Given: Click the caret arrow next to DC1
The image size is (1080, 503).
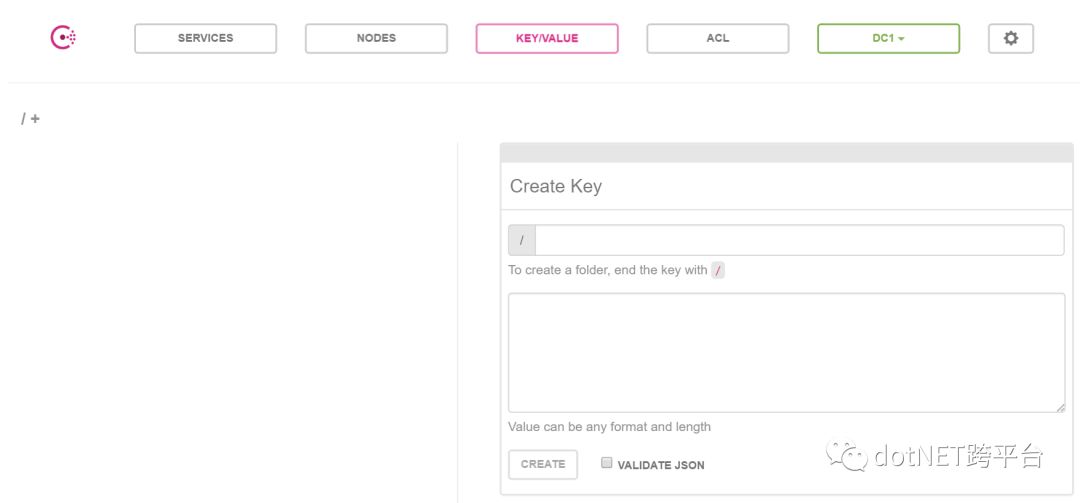Looking at the screenshot, I should (901, 39).
